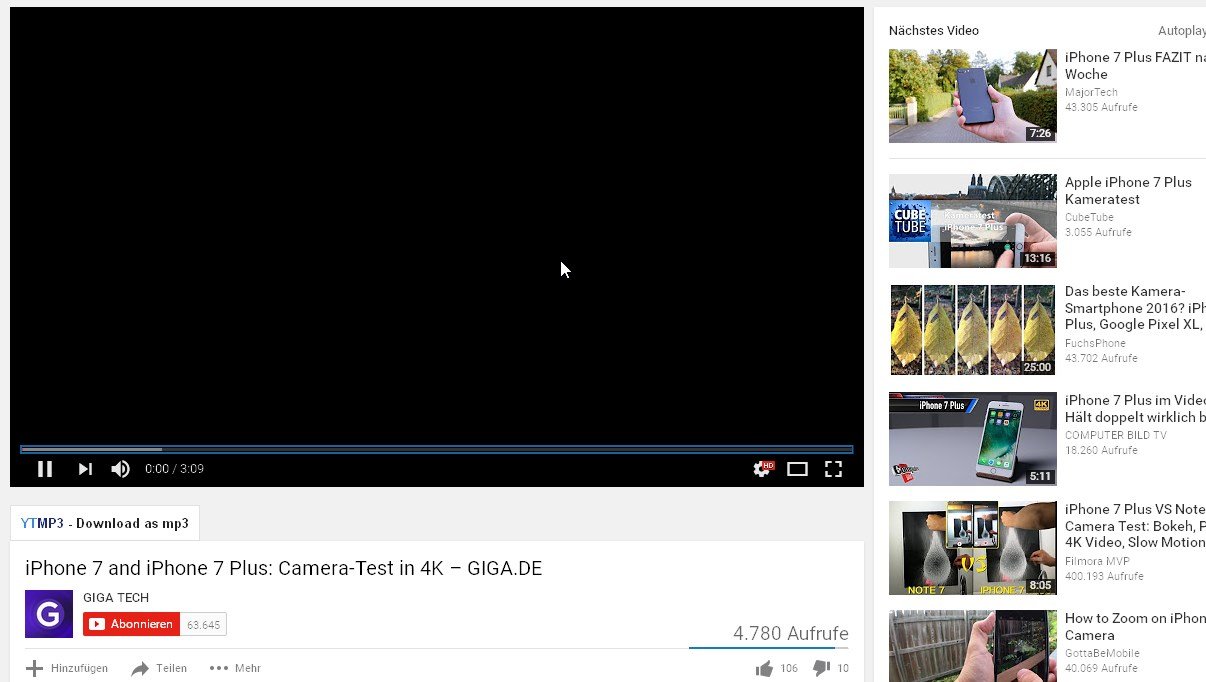Viewport: 1206px width, 682px height.
Task: Open iPhone 7 Plus VS Note title
Action: pyautogui.click(x=1135, y=526)
